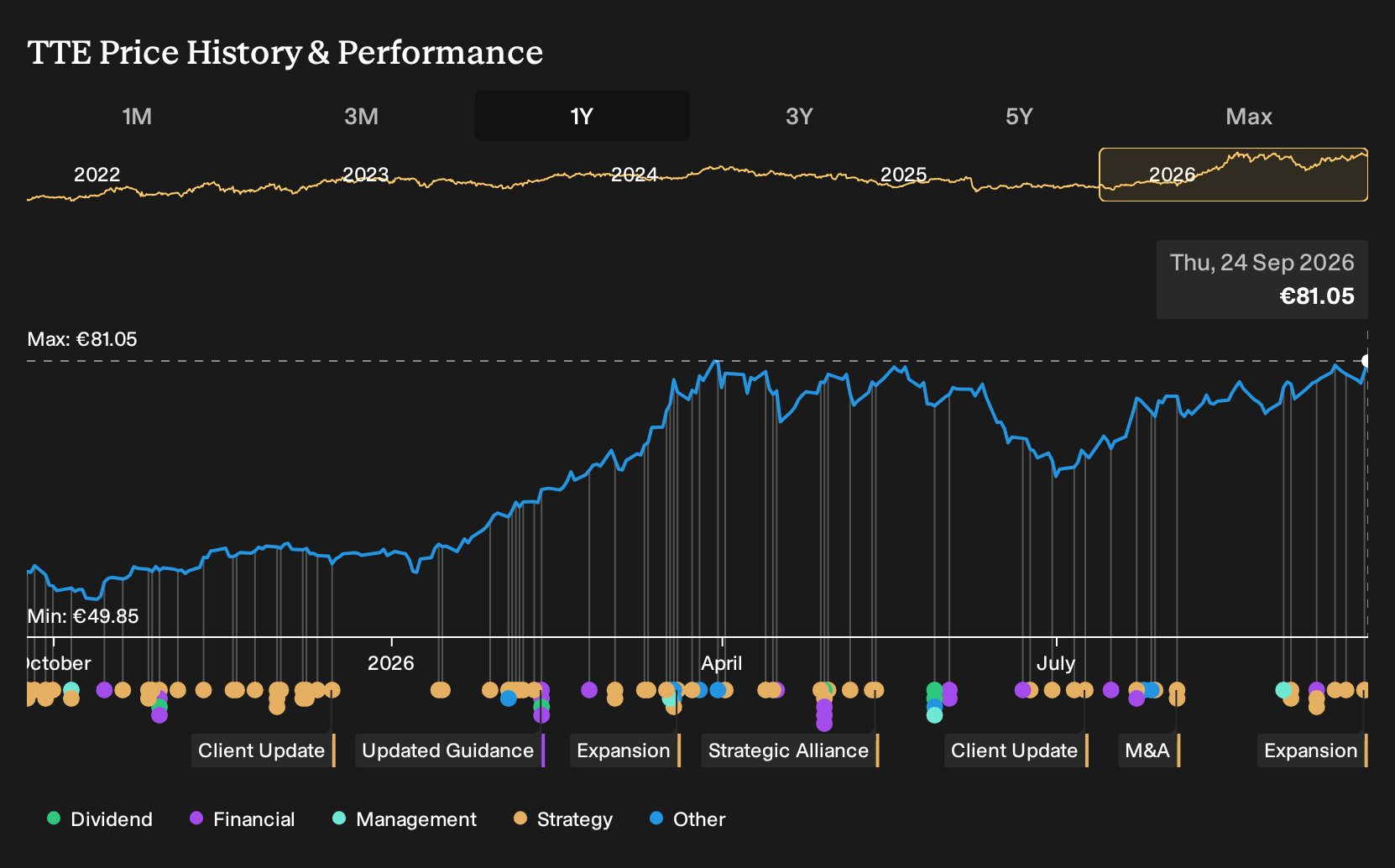The width and height of the screenshot is (1395, 868).
Task: Toggle the Financial legend filter
Action: [x=243, y=819]
